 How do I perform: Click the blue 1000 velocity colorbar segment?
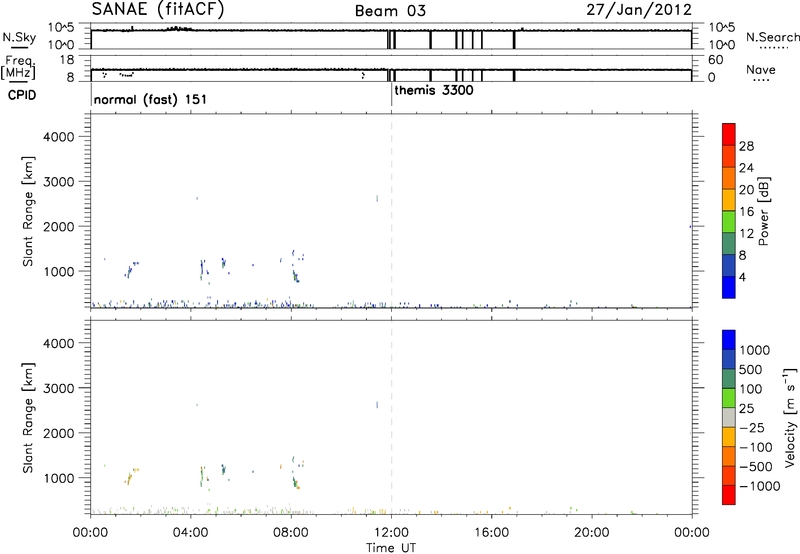coord(729,340)
